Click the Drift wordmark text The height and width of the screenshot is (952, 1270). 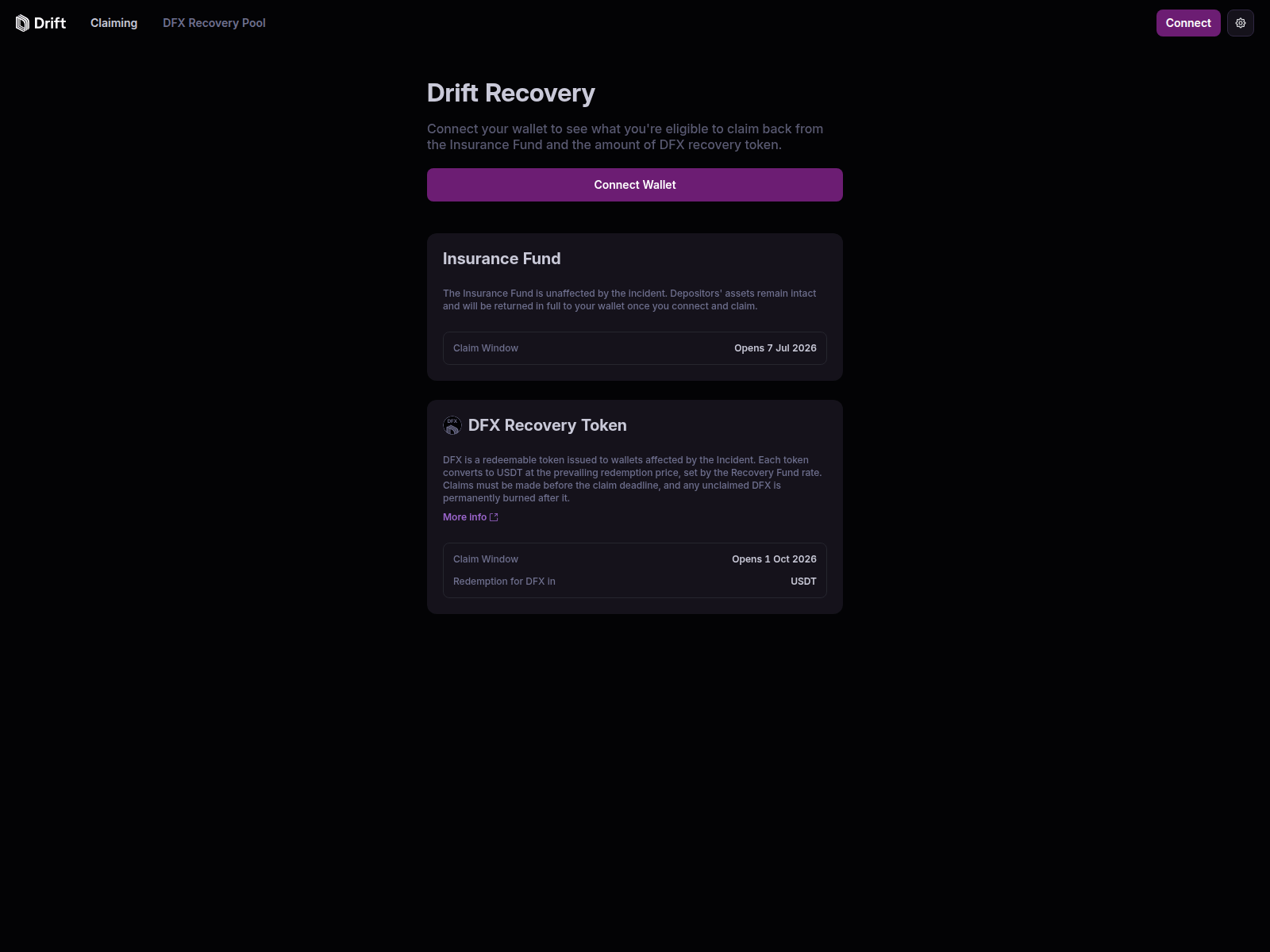tap(50, 23)
